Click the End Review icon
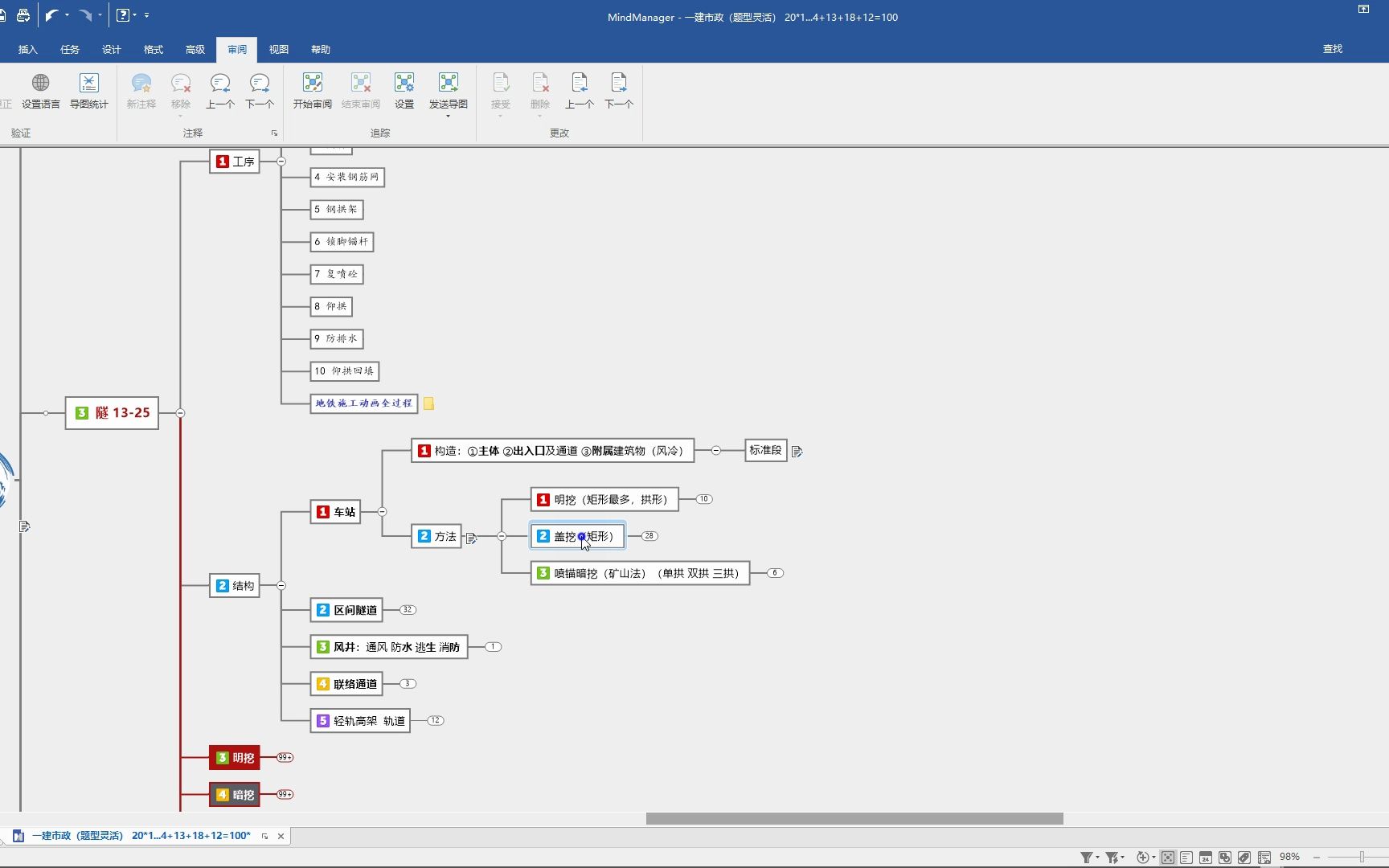The height and width of the screenshot is (868, 1389). point(361,83)
